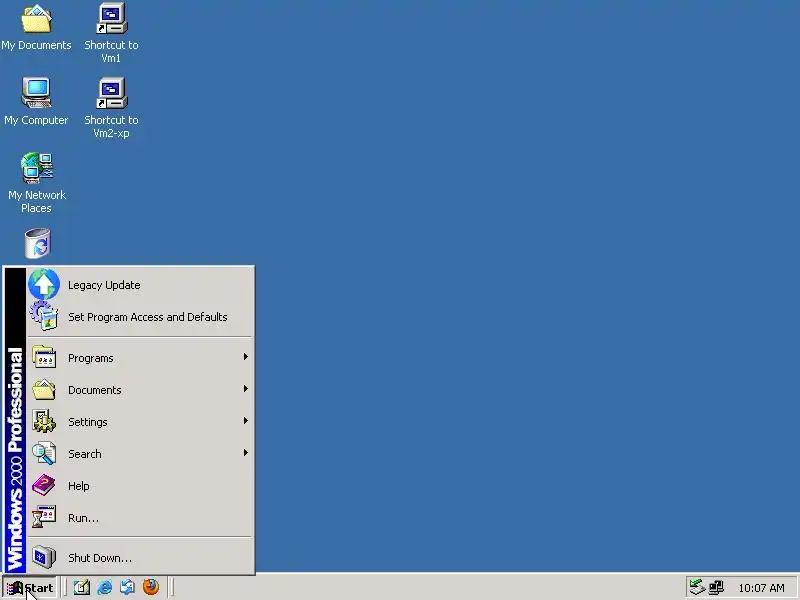This screenshot has height=600, width=800.
Task: Expand the Settings submenu arrow
Action: click(x=245, y=421)
